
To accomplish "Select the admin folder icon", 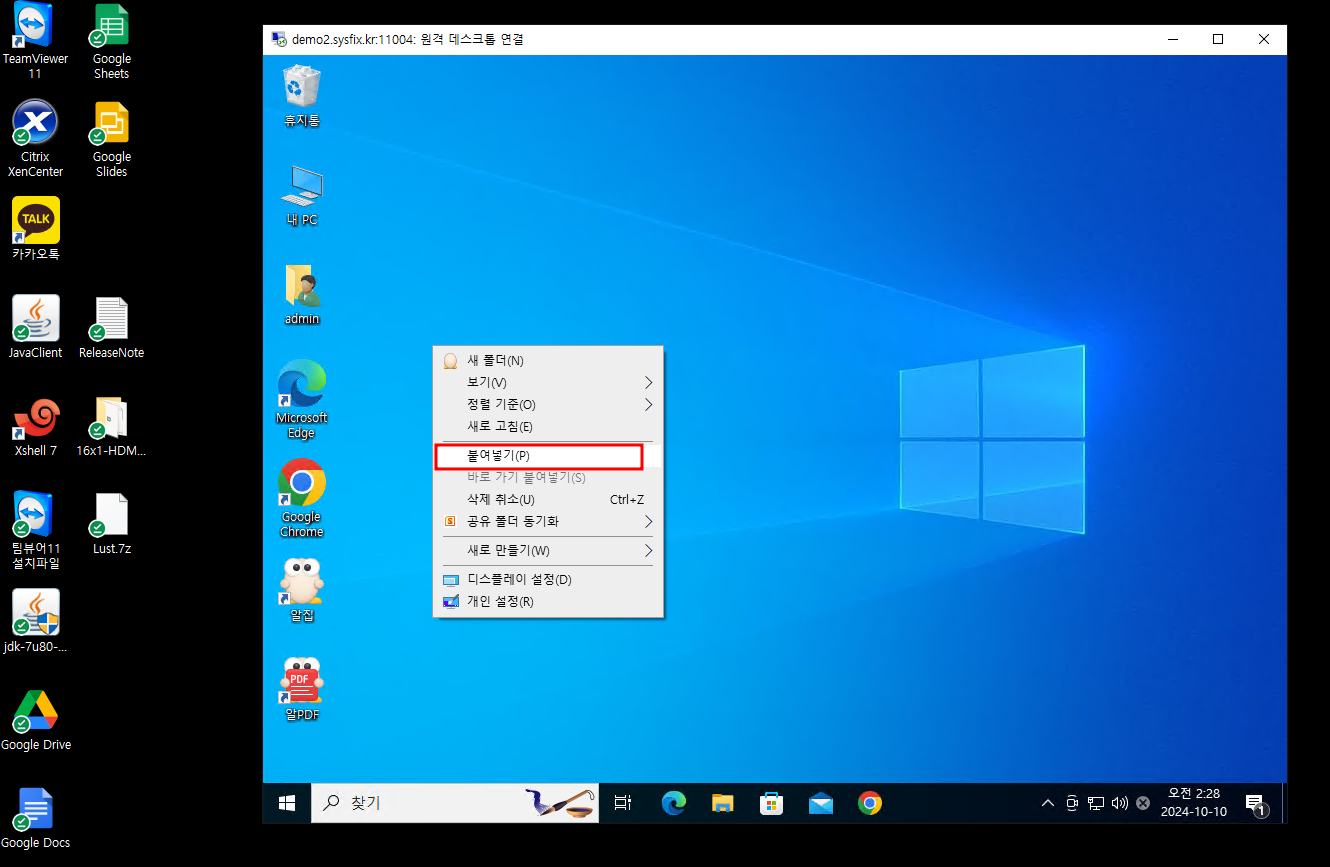I will (301, 287).
